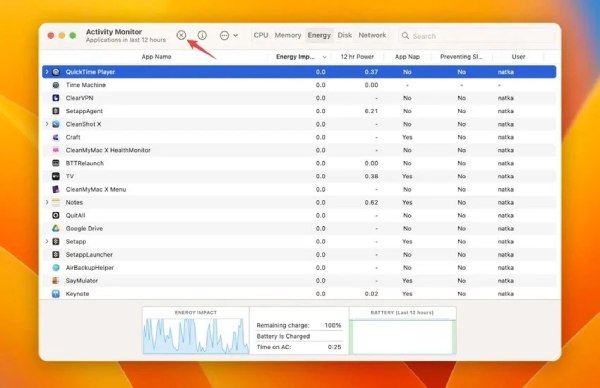Select the SetappAgent row name
The image size is (600, 388).
coord(84,111)
